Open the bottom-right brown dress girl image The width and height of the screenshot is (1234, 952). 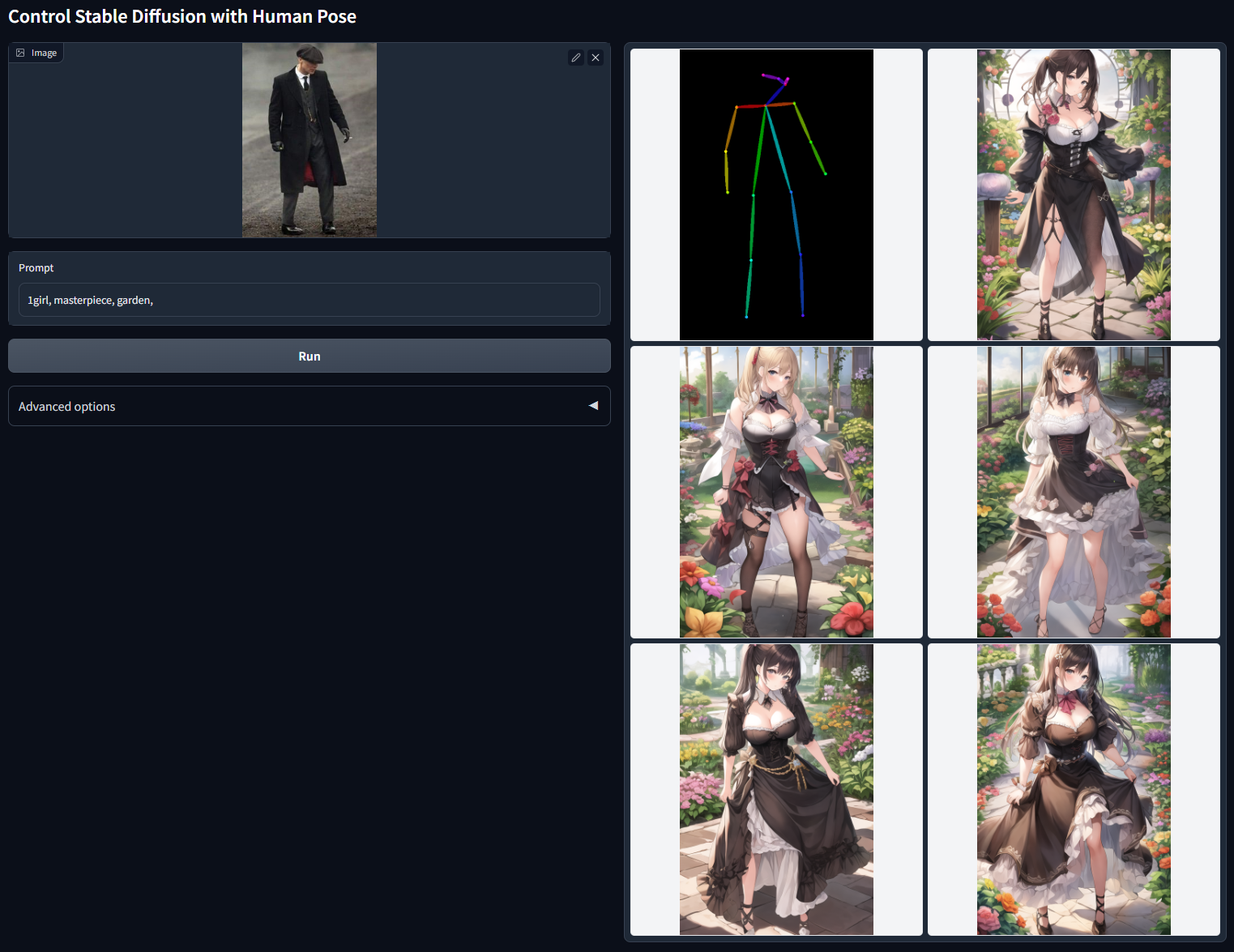click(1074, 788)
